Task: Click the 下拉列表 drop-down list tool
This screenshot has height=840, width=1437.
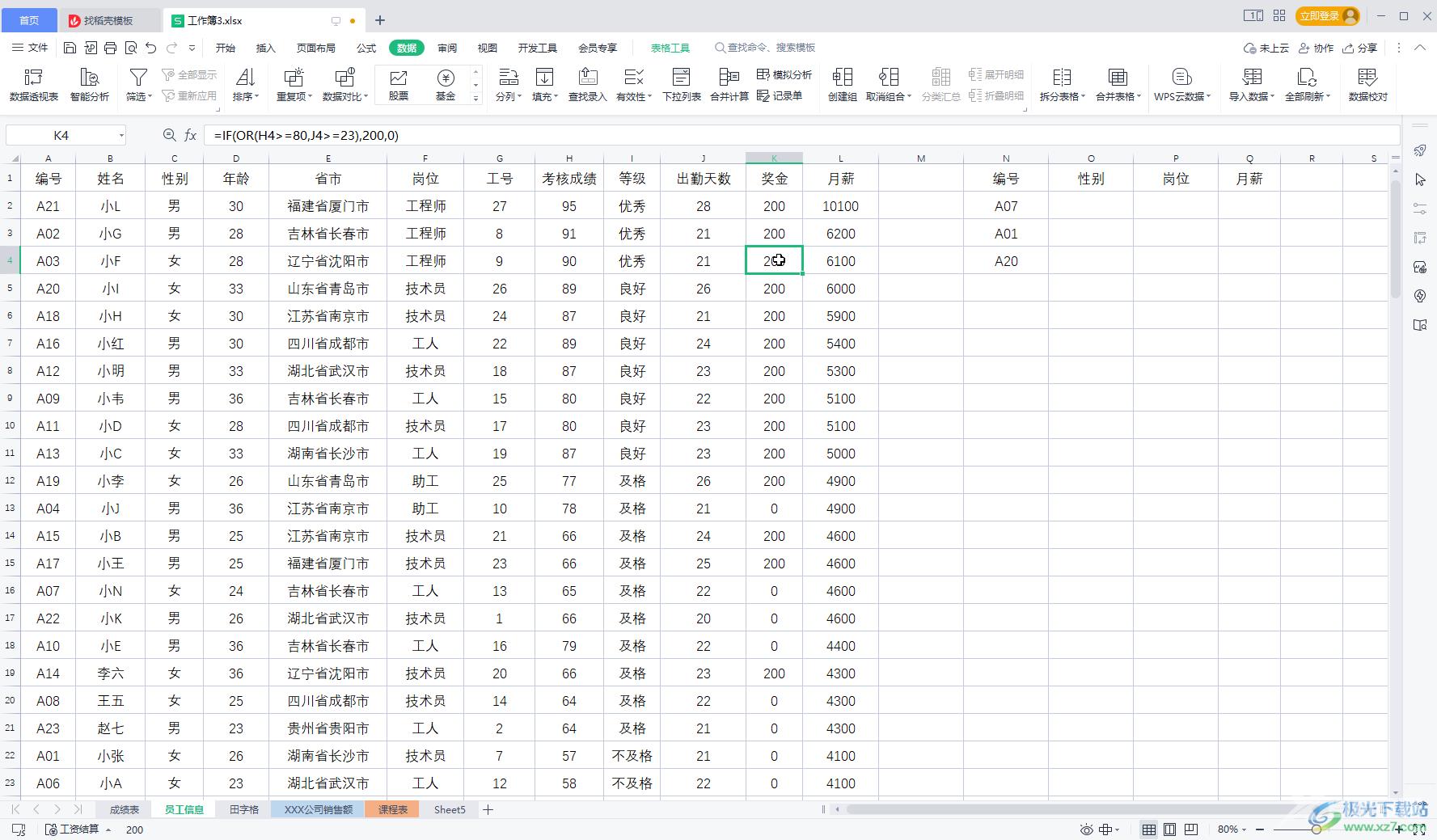Action: click(x=682, y=85)
